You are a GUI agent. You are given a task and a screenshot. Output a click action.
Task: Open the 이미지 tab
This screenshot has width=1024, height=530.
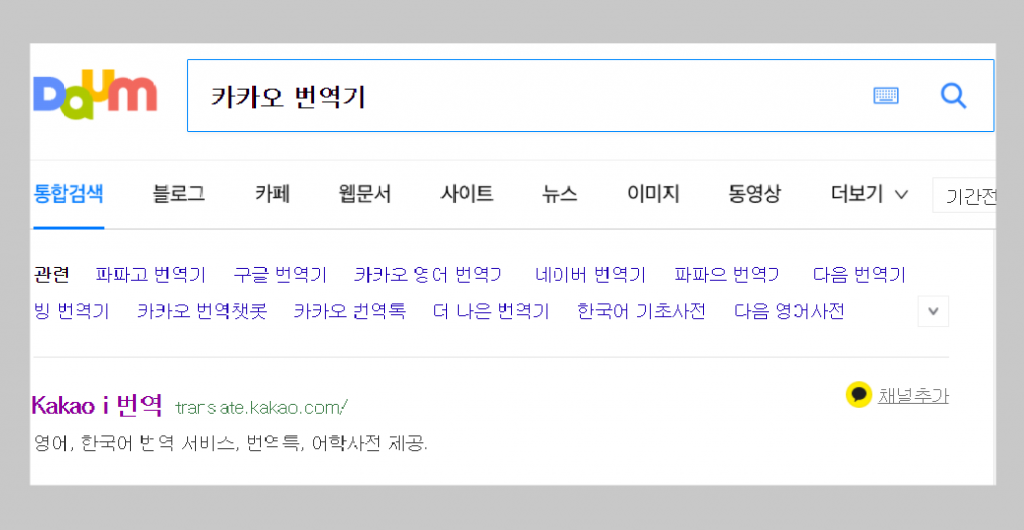coord(653,194)
